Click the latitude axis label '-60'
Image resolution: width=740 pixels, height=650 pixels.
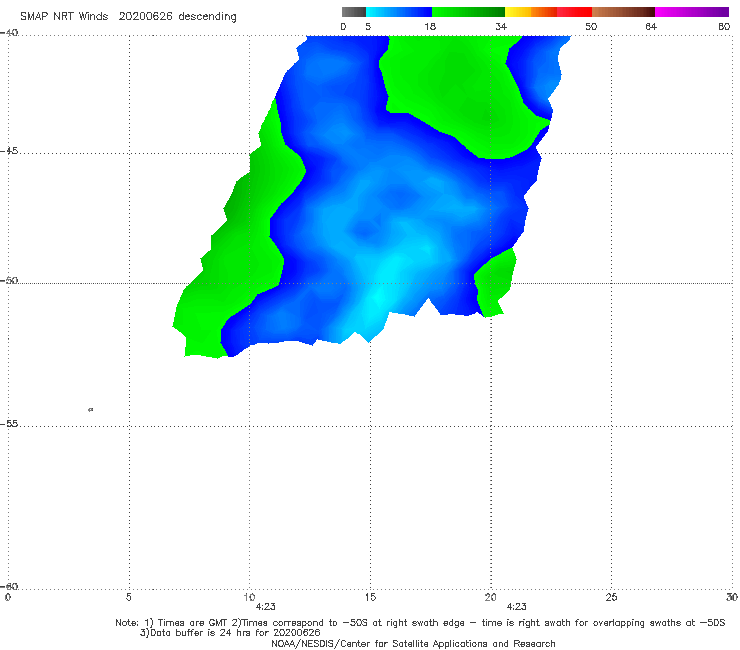click(x=9, y=586)
